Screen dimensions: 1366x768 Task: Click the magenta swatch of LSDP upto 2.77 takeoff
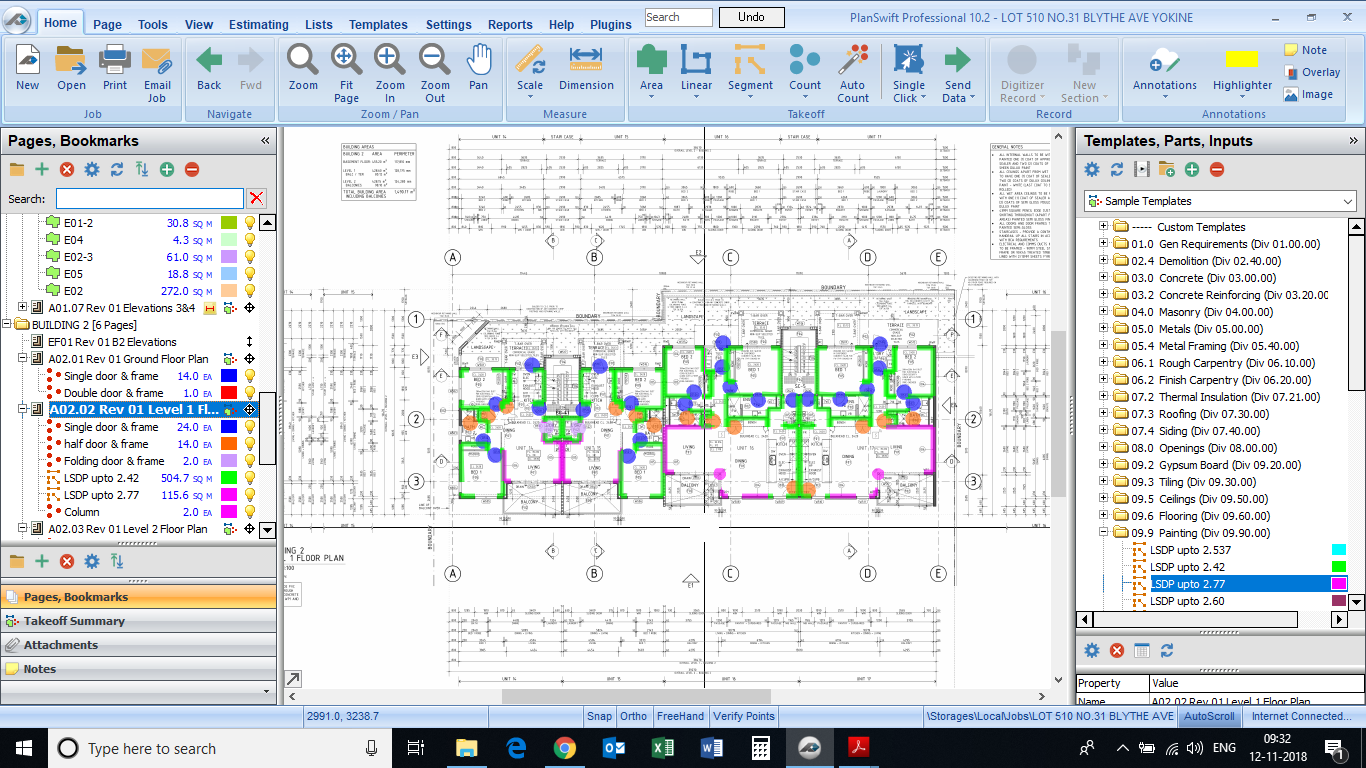click(x=229, y=495)
